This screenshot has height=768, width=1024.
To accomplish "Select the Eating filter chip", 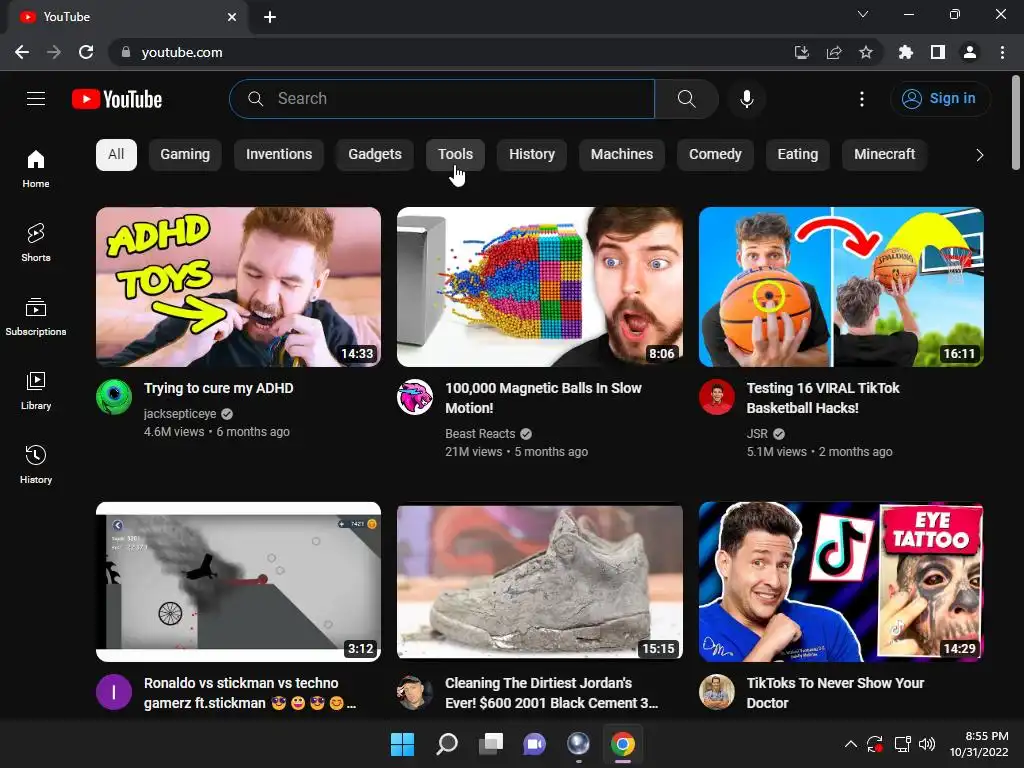I will [797, 155].
